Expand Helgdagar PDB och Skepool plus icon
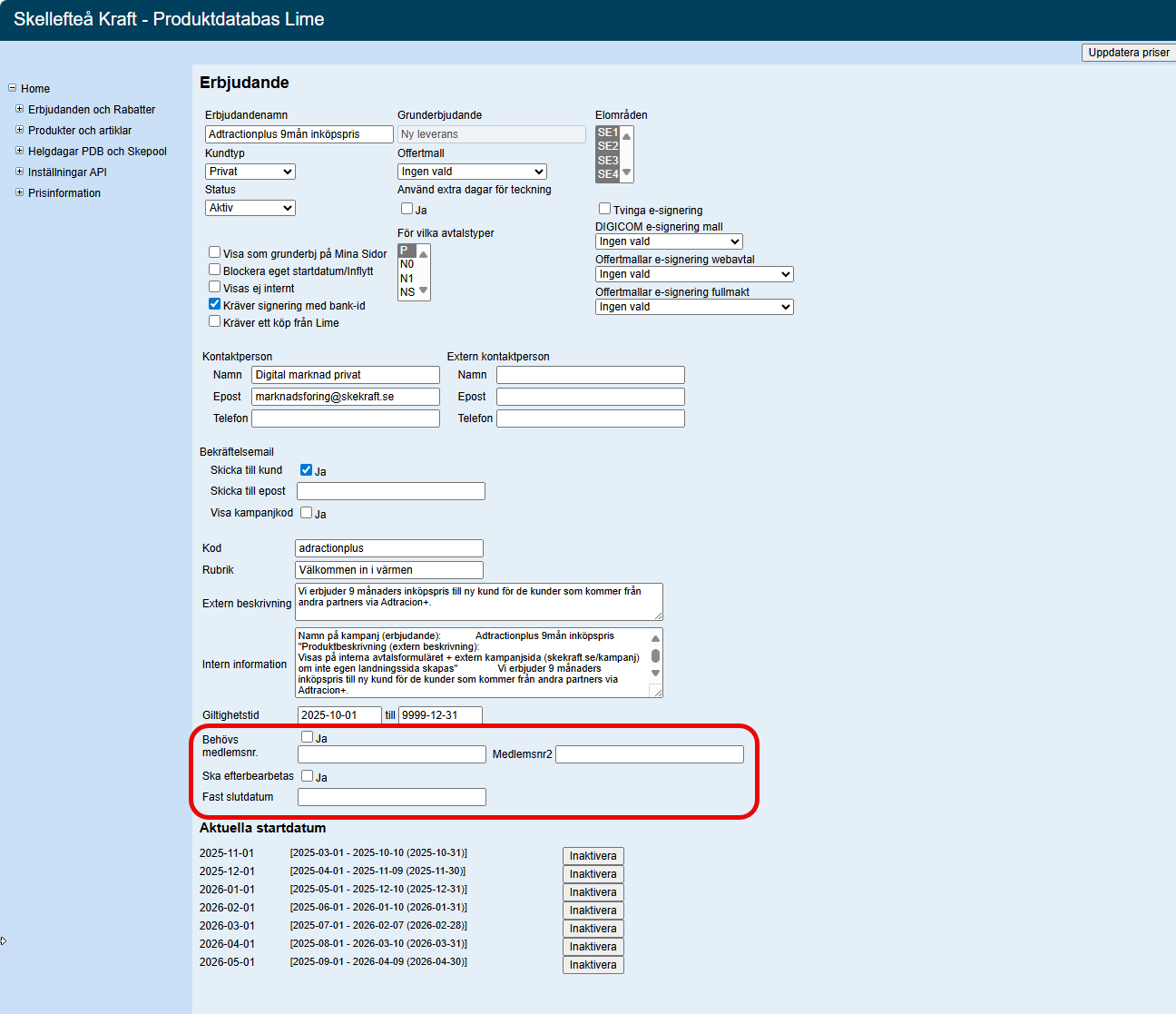This screenshot has width=1176, height=1014. (19, 151)
